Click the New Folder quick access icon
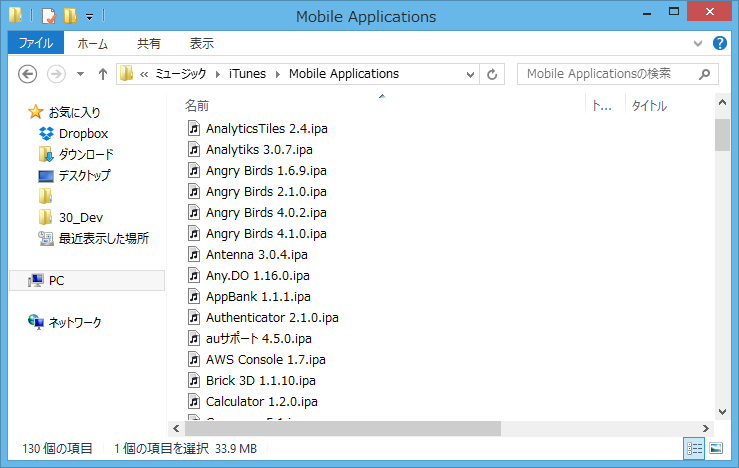 click(x=70, y=16)
